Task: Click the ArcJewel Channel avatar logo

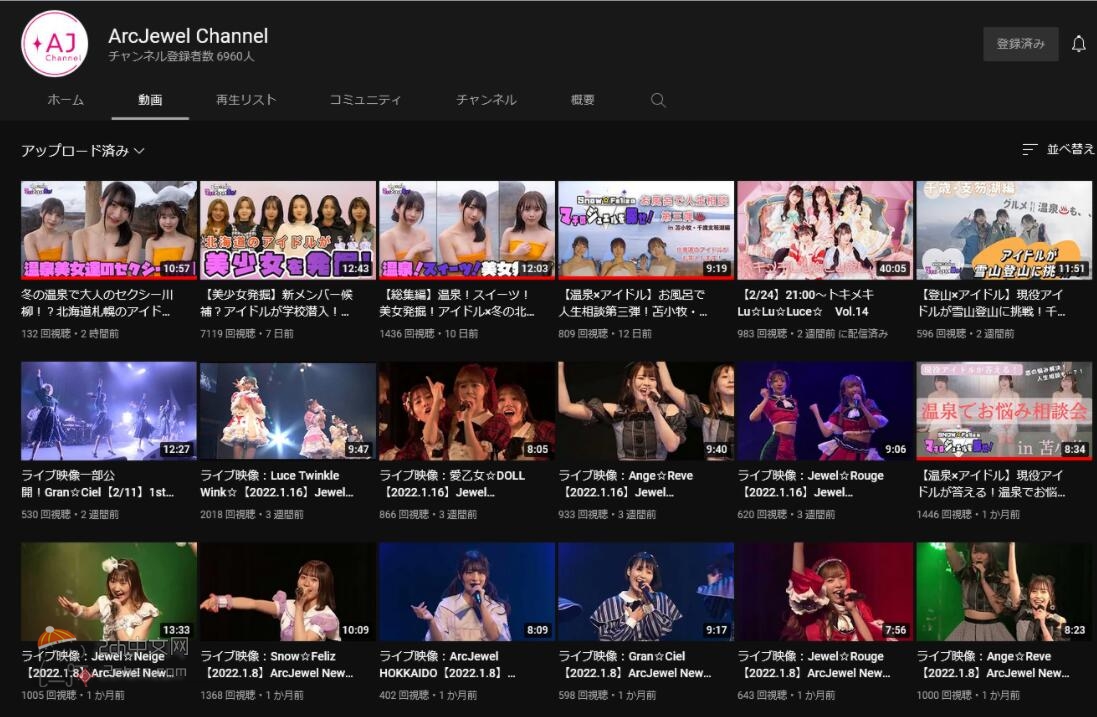Action: coord(55,43)
